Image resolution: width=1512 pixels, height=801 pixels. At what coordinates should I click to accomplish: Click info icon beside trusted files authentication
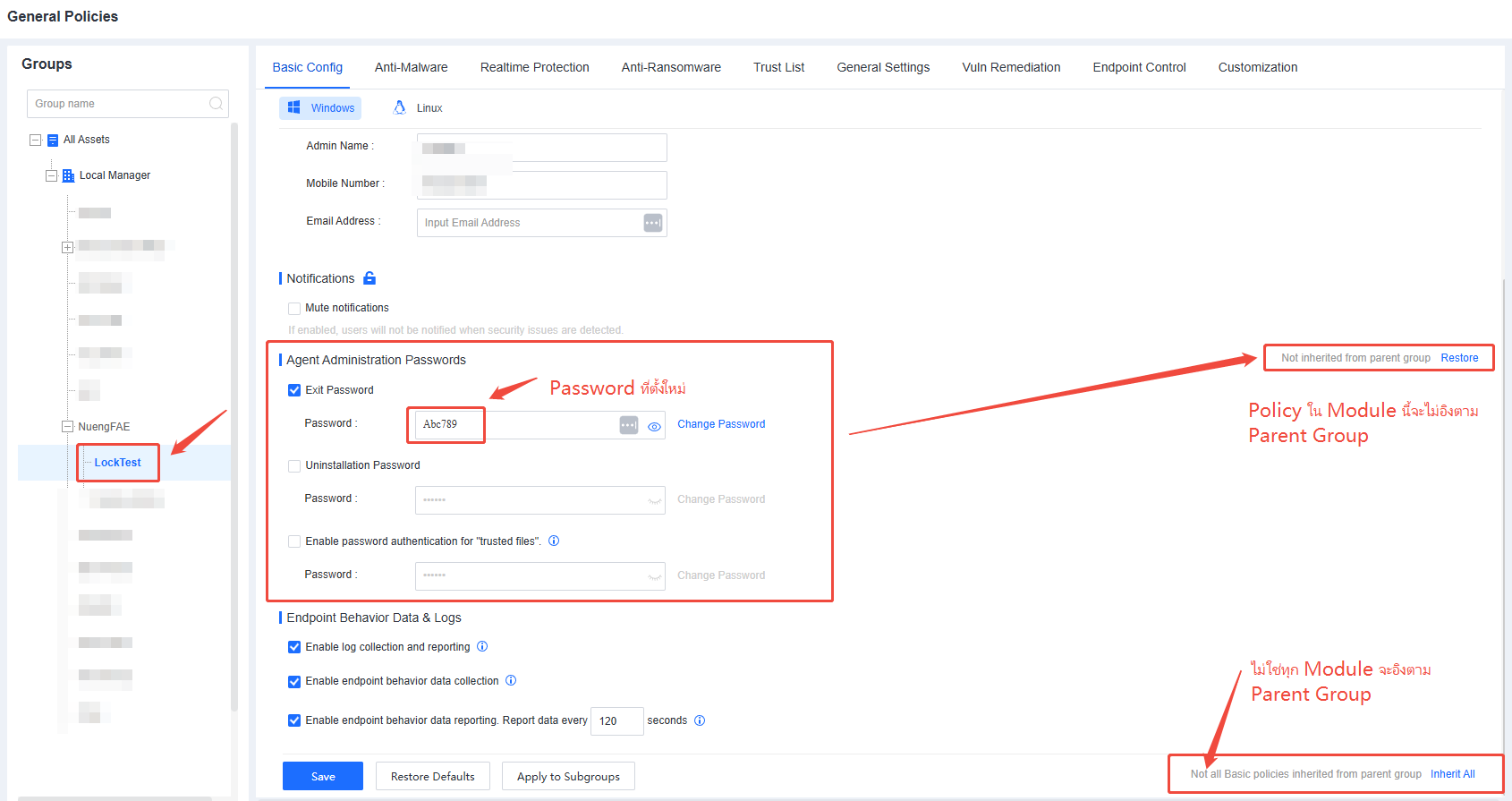pos(554,541)
